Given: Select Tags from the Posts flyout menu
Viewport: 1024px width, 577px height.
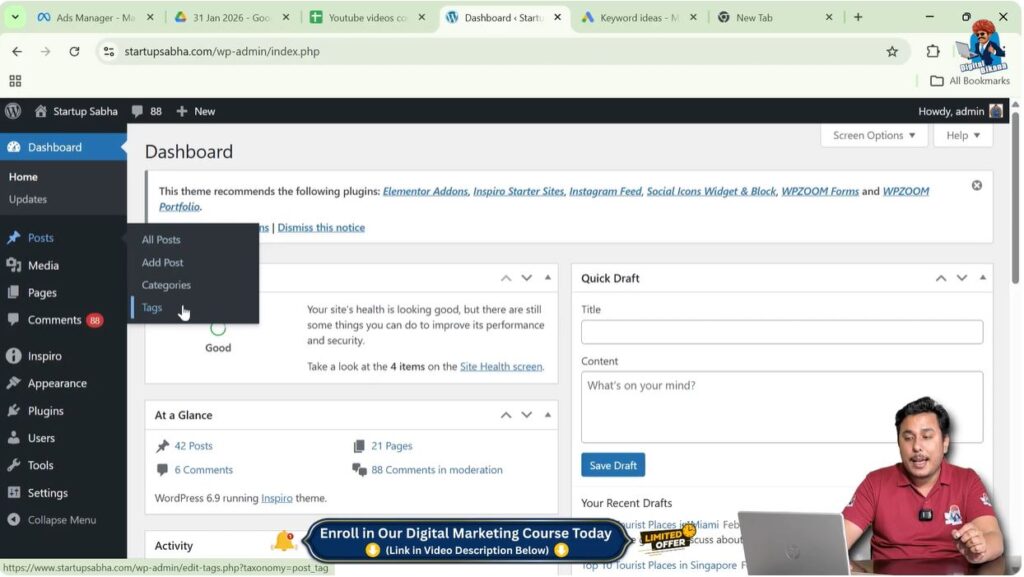Looking at the screenshot, I should pos(151,307).
